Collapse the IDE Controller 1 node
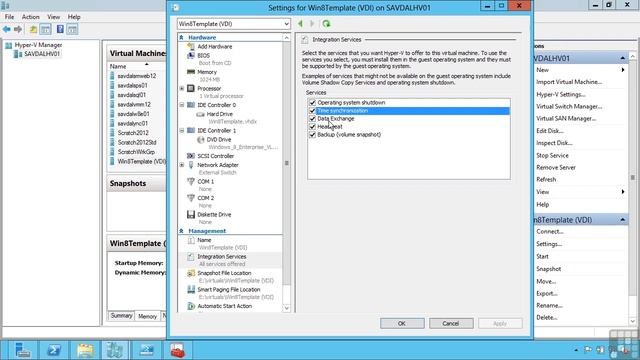The height and width of the screenshot is (360, 640). pos(182,131)
